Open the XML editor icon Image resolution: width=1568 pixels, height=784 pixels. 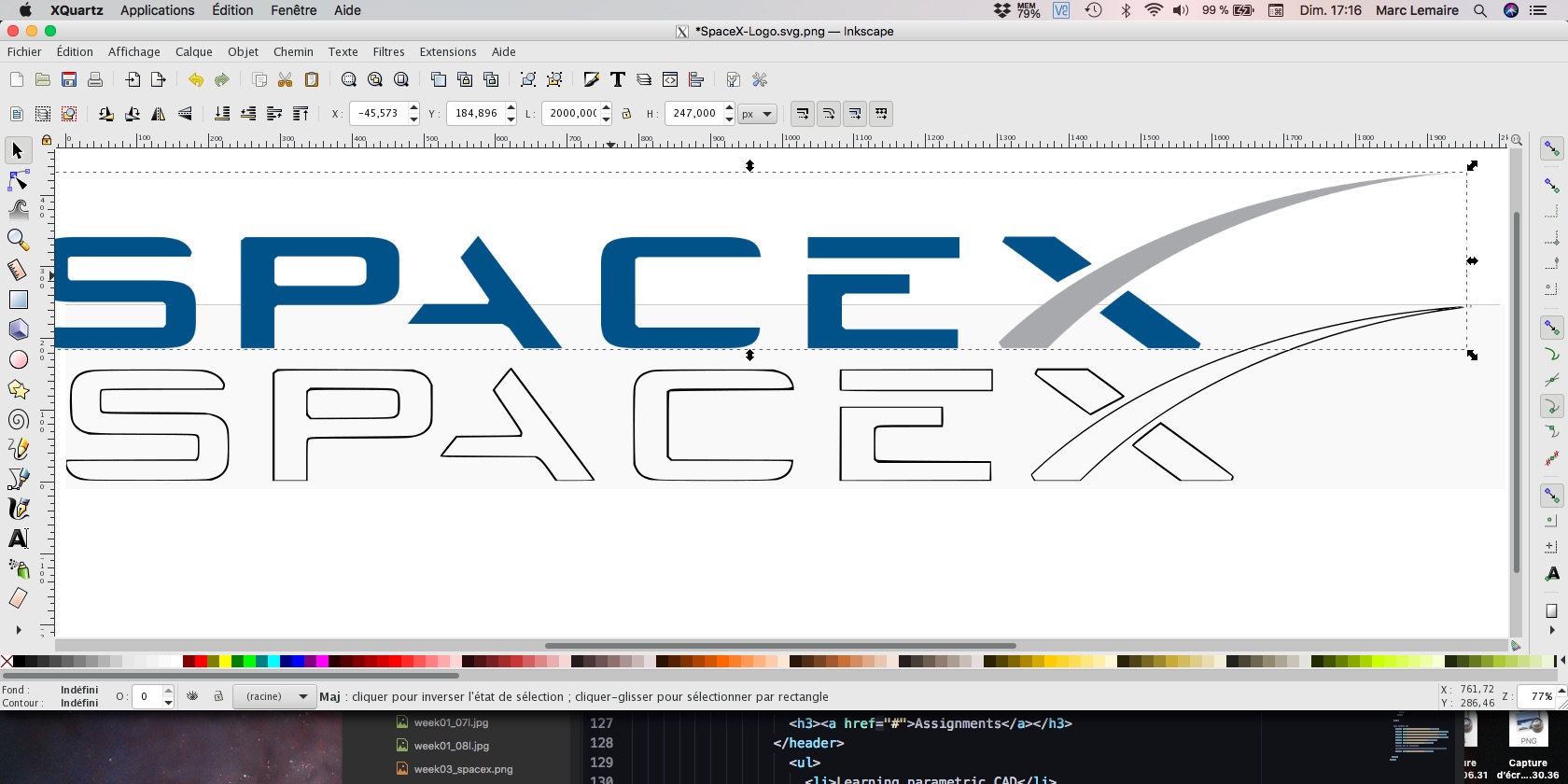[x=669, y=80]
